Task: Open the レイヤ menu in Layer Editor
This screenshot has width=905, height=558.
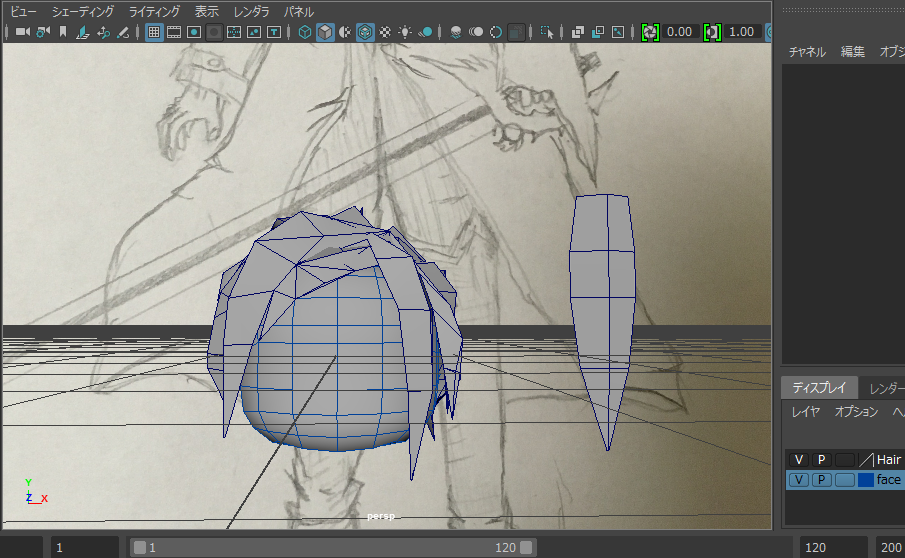Action: (806, 411)
